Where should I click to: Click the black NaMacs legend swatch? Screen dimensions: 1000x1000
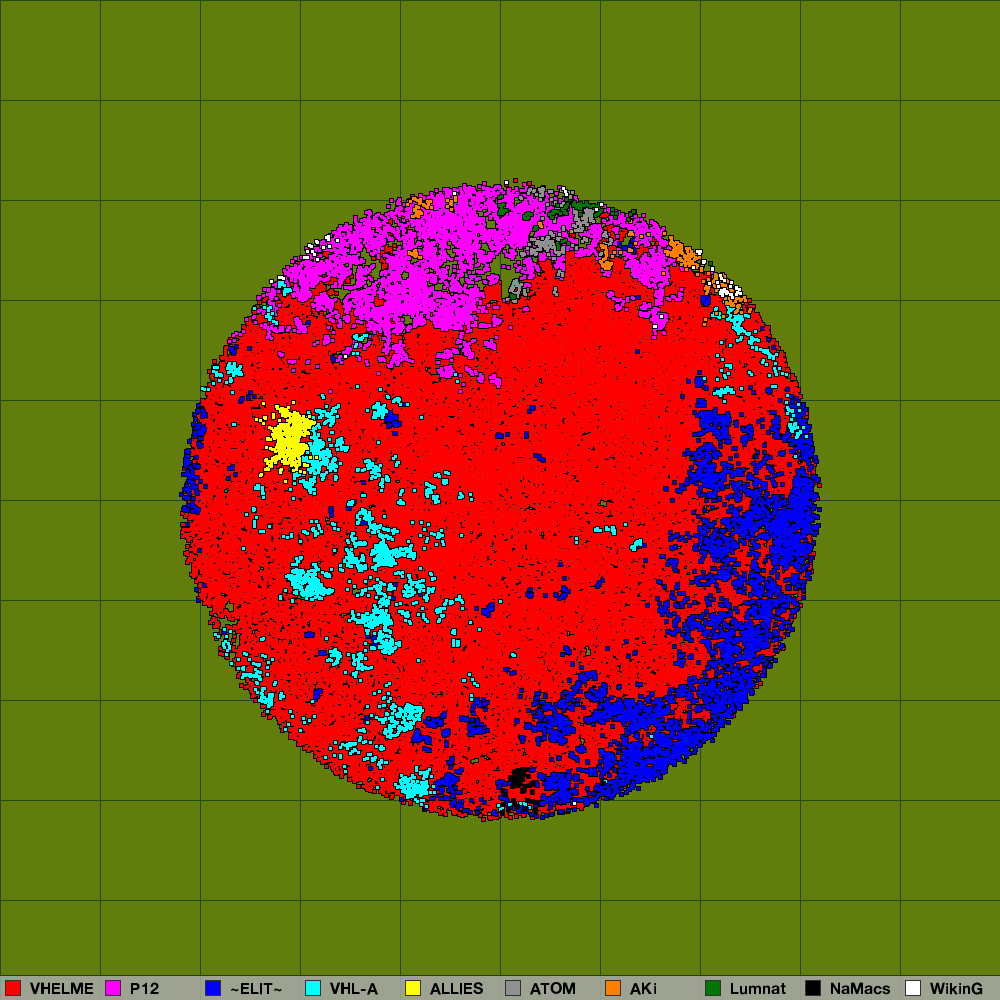tap(813, 988)
